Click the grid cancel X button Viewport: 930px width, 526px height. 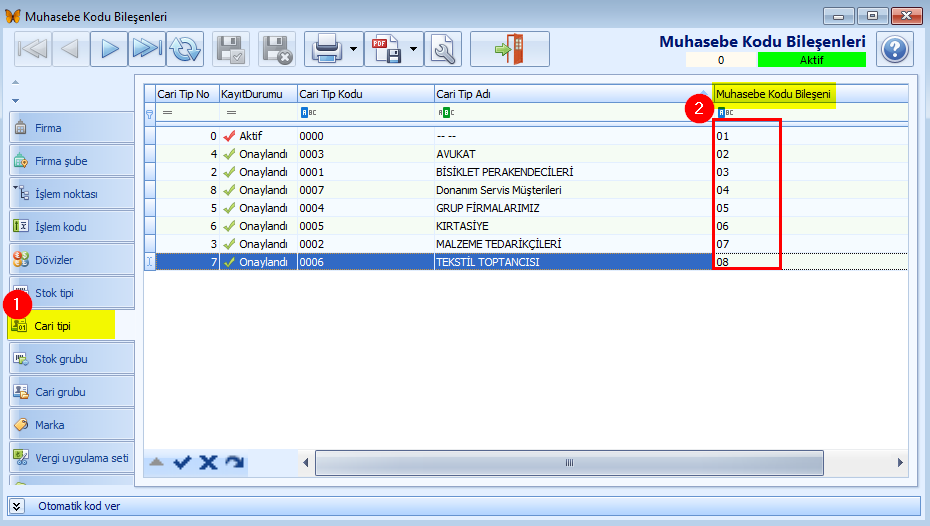(x=208, y=462)
